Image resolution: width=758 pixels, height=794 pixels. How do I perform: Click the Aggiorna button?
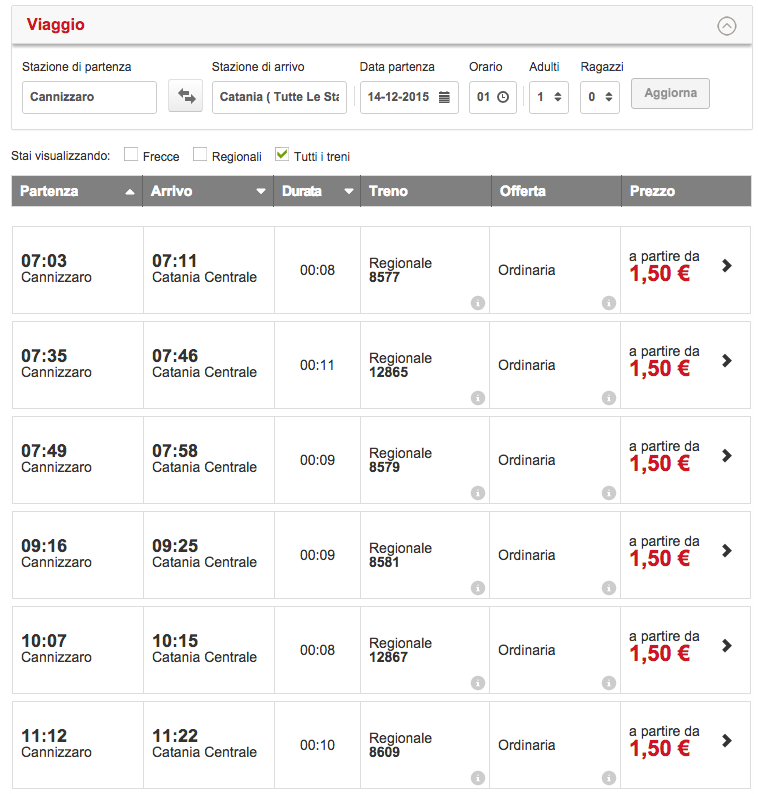point(670,93)
